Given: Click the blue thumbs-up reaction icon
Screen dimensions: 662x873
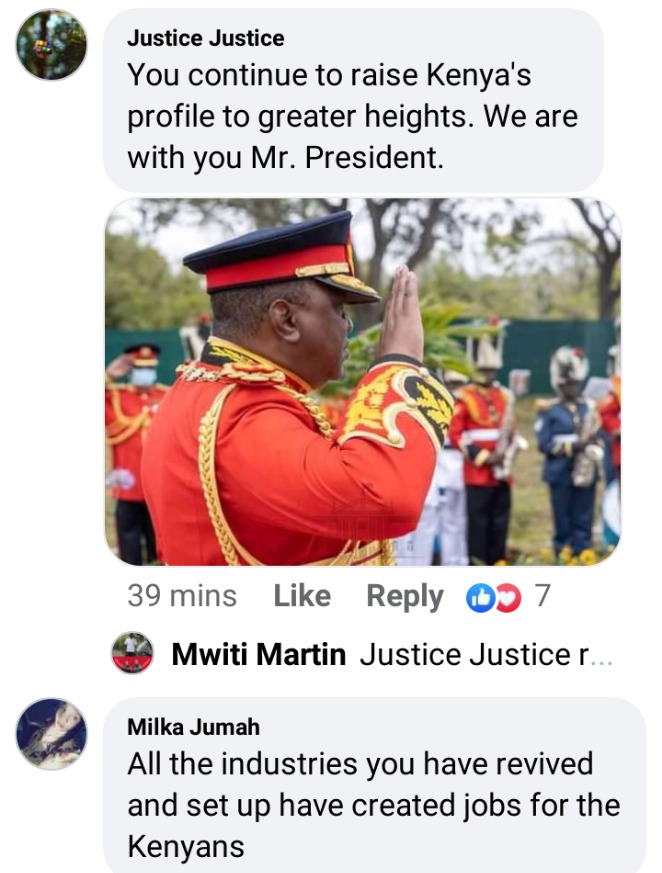Looking at the screenshot, I should pyautogui.click(x=480, y=597).
